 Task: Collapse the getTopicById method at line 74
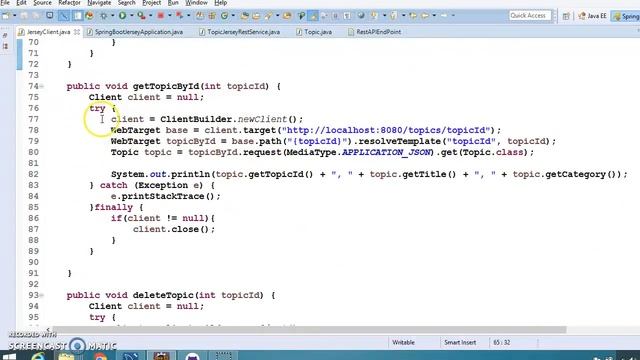tap(42, 87)
